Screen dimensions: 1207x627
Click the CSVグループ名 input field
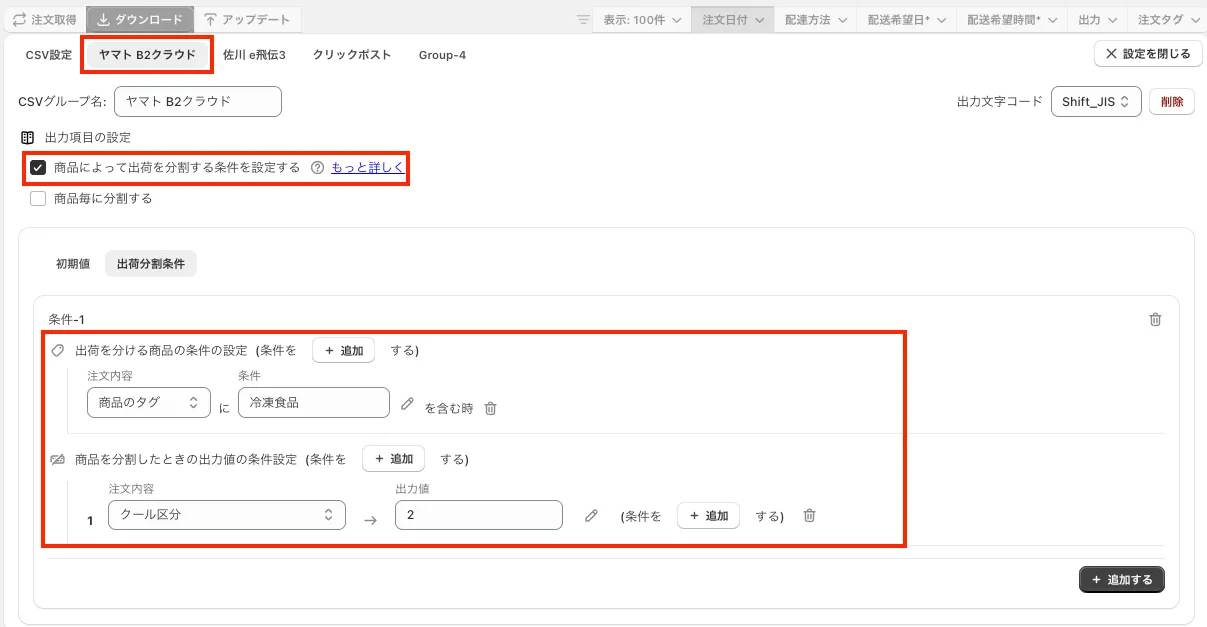pos(198,101)
